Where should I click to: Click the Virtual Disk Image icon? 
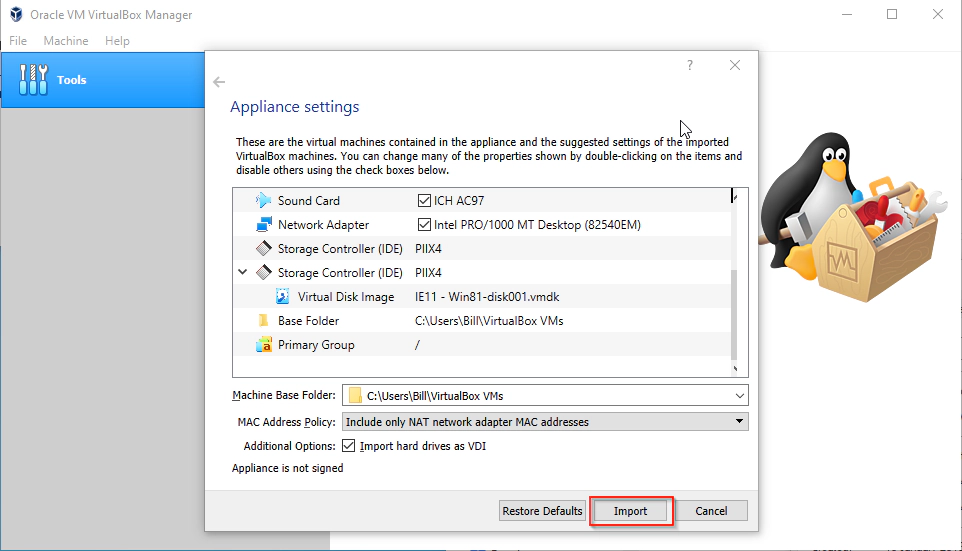284,297
